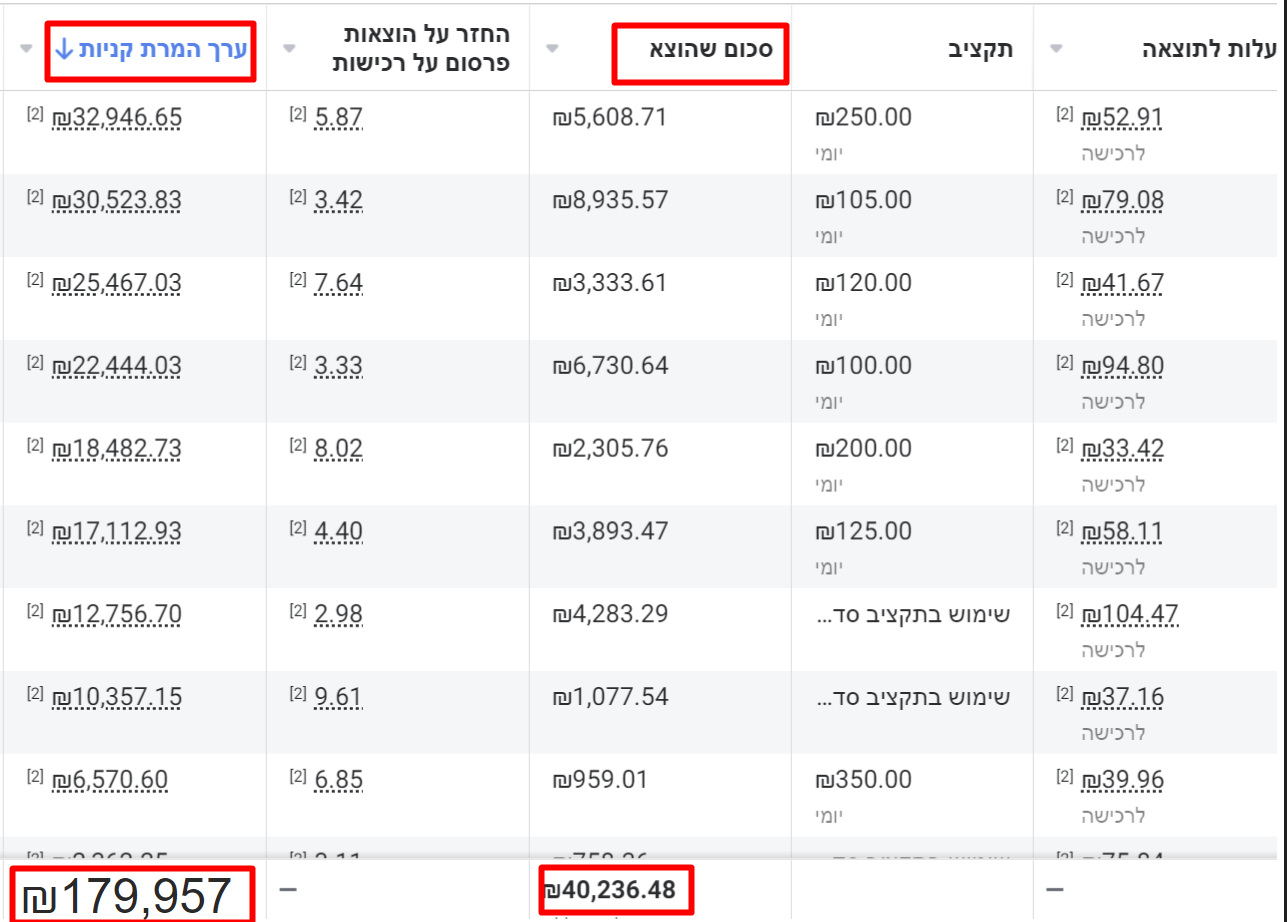Open the column menu arrow beside ערך המרת קניות

tap(26, 48)
